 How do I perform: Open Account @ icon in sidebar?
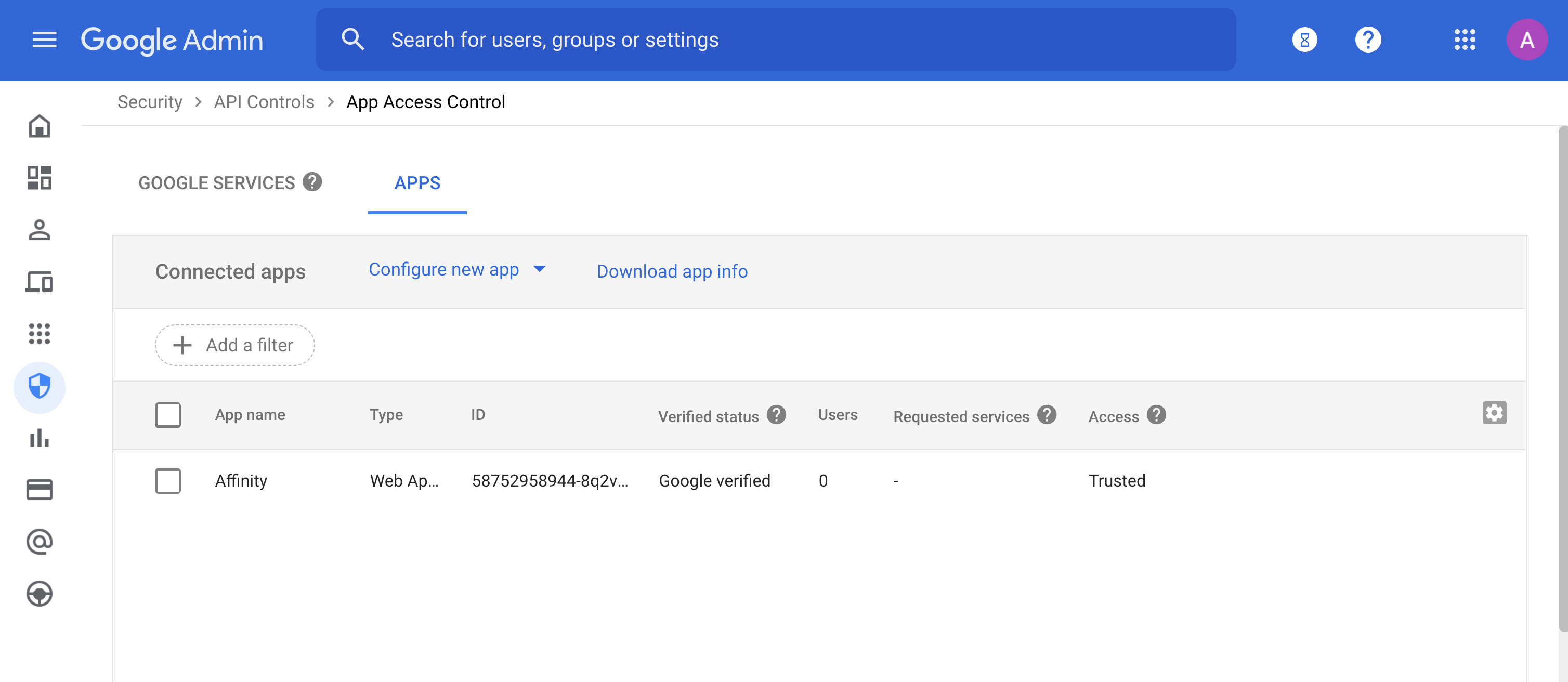click(40, 542)
